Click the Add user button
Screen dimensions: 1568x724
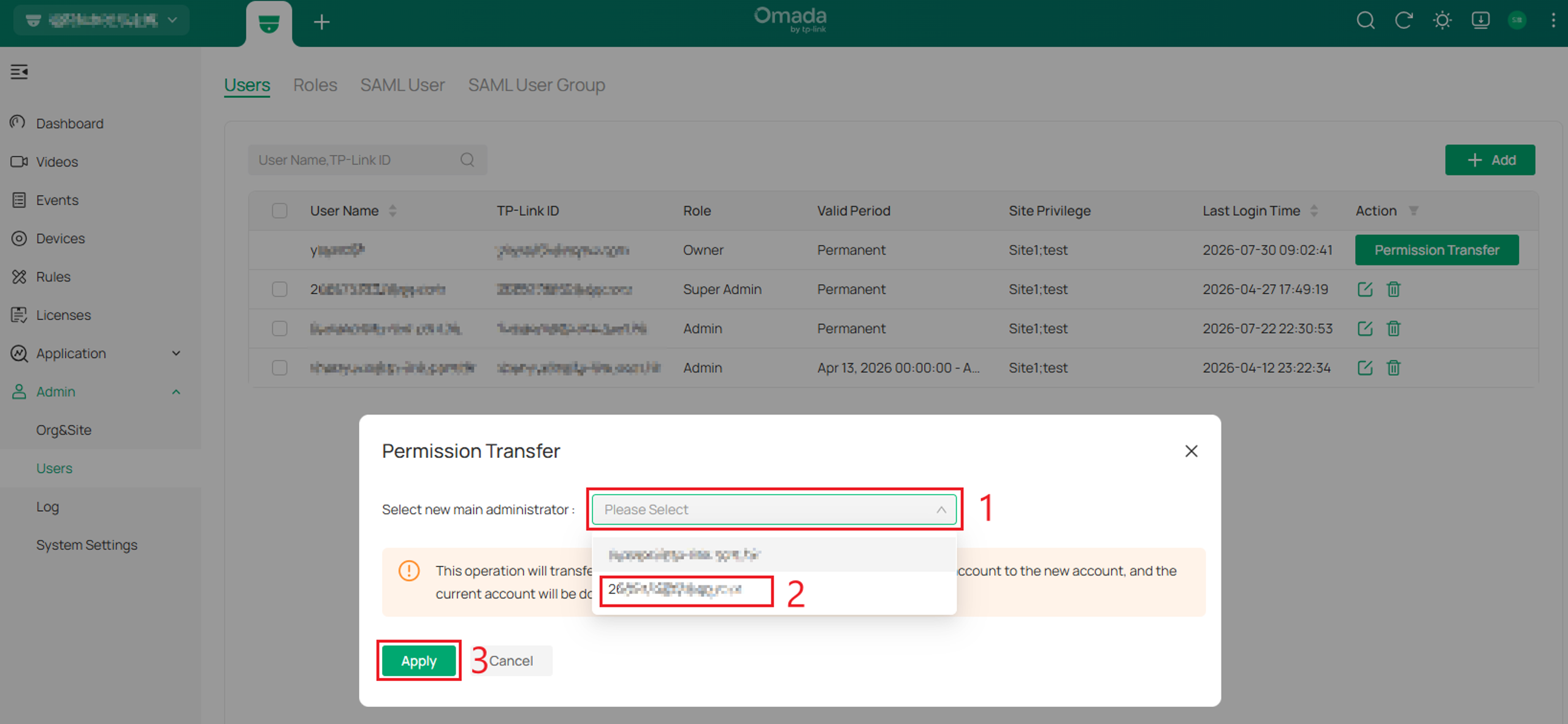pyautogui.click(x=1490, y=160)
